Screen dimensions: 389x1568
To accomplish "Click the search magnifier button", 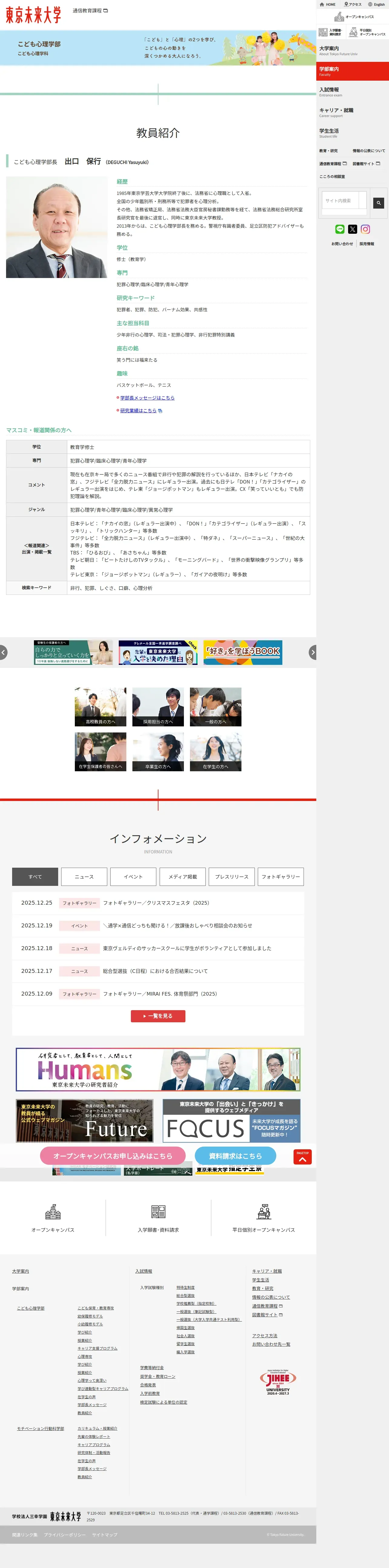I will click(x=379, y=203).
